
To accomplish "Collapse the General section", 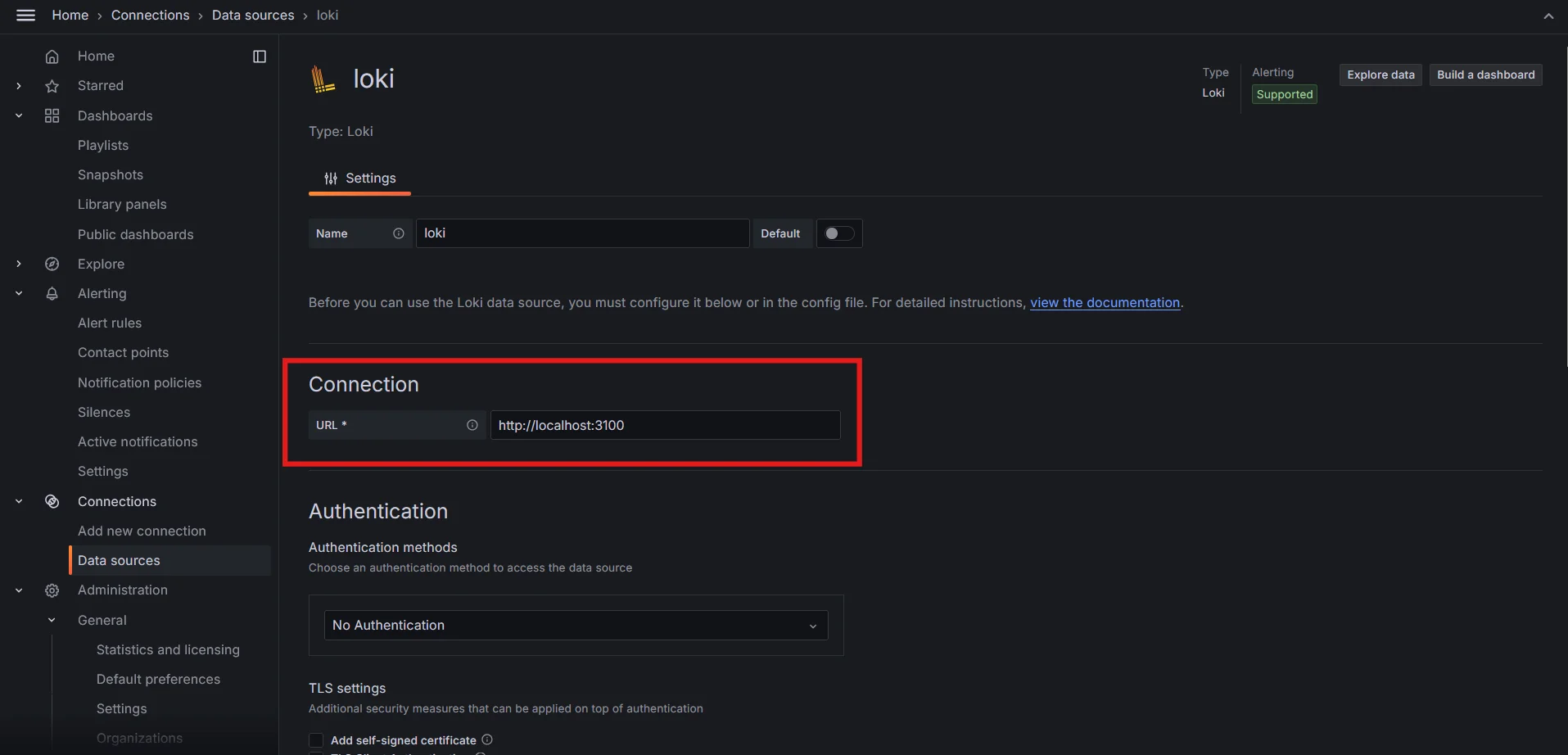I will coord(52,620).
